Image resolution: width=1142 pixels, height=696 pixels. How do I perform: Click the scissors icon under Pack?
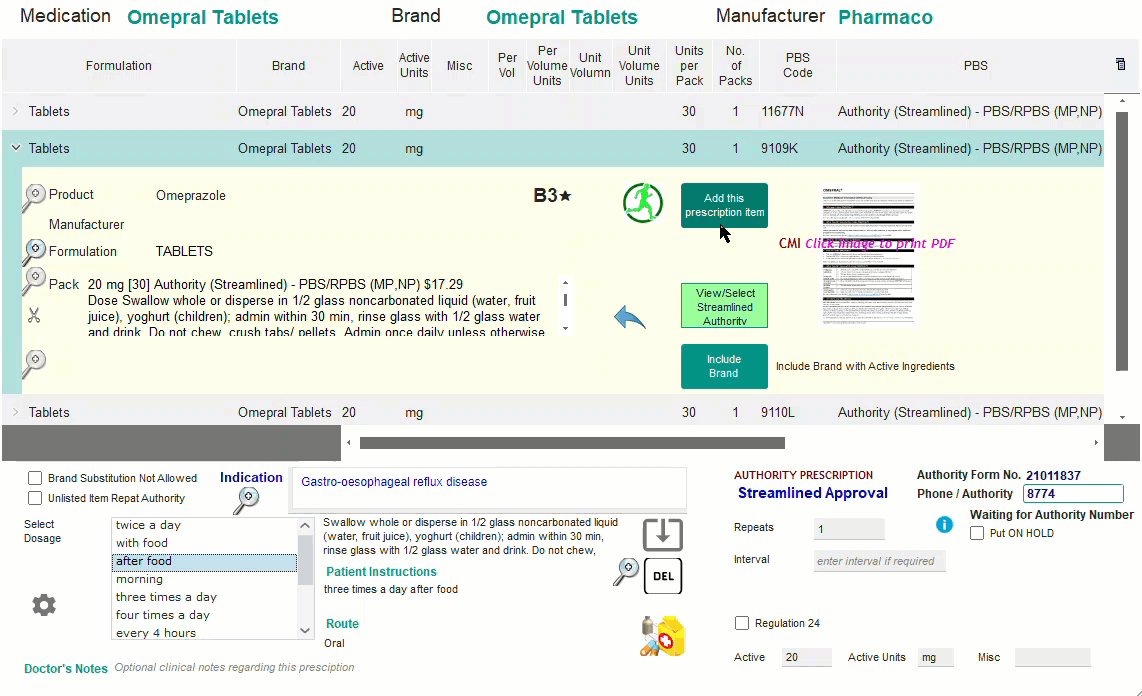(x=34, y=315)
